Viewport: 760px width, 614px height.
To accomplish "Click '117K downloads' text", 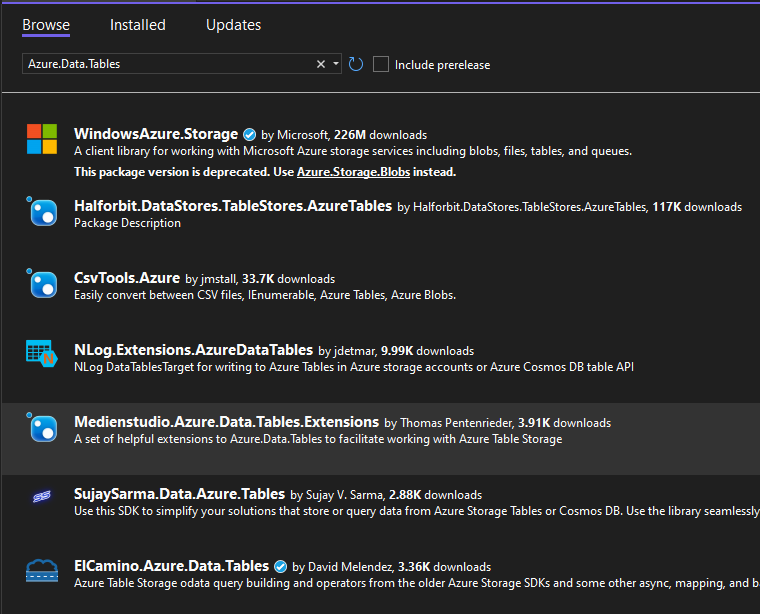I will tap(697, 207).
